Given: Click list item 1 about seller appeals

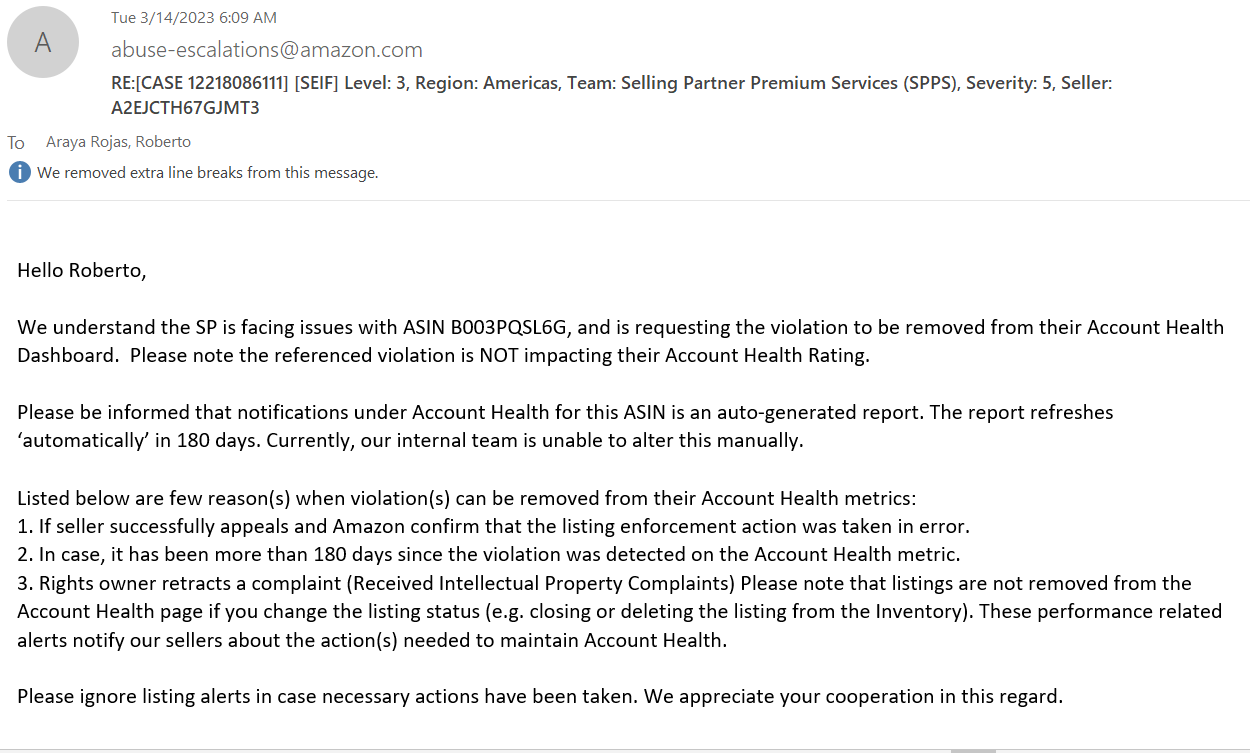Looking at the screenshot, I should 494,525.
